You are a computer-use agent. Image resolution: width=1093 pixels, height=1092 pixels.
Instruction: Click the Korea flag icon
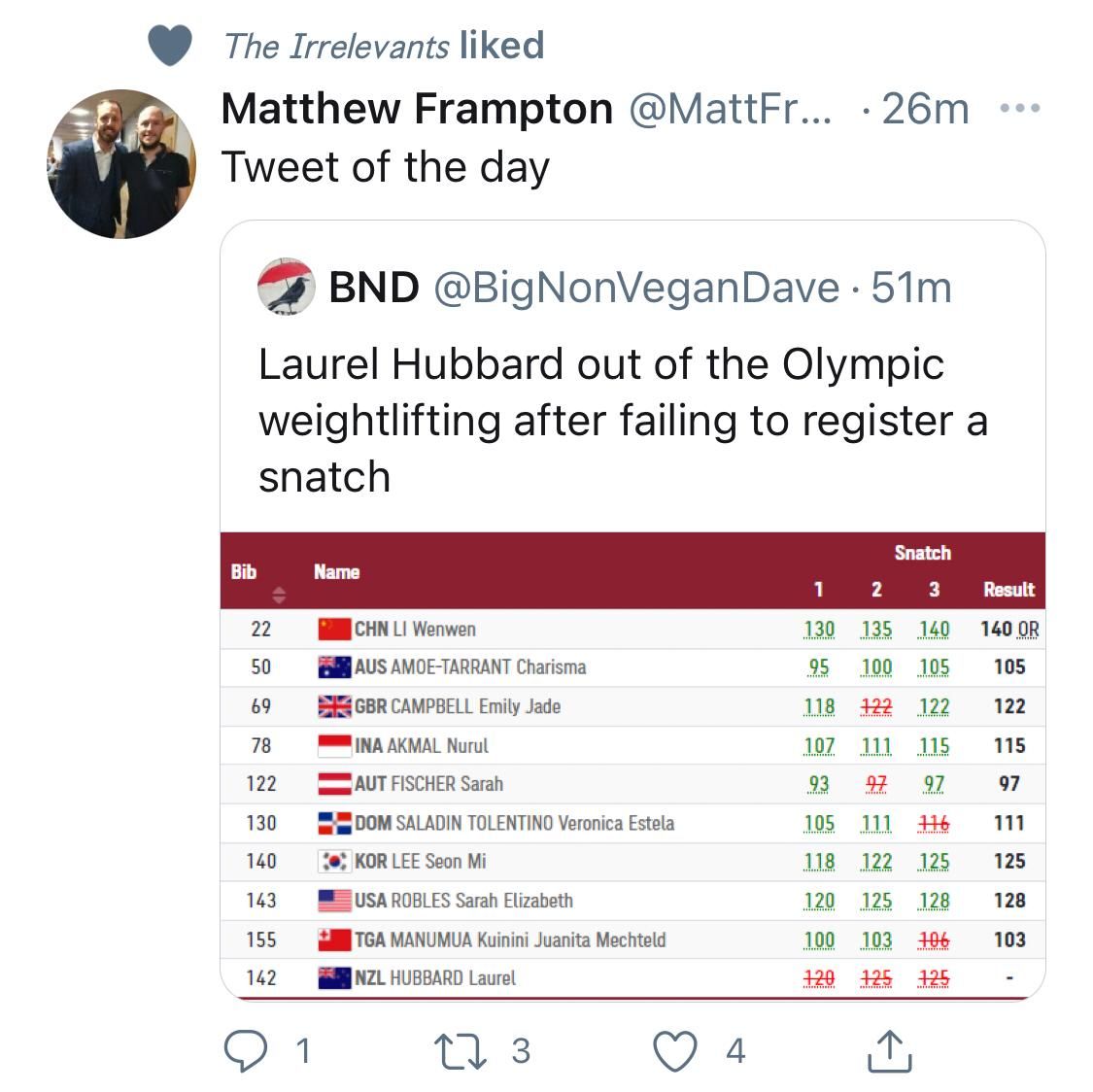[x=334, y=862]
